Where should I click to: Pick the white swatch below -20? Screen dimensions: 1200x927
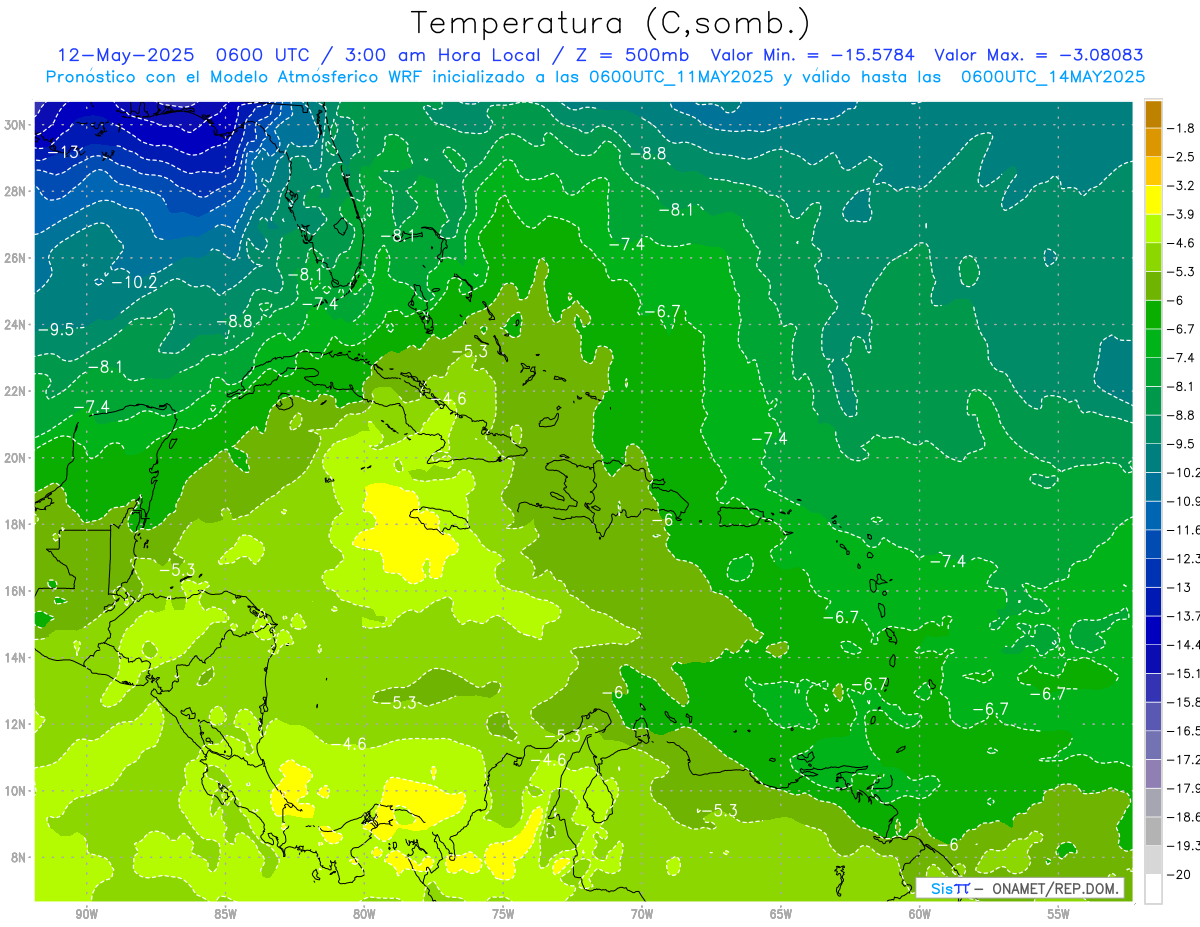1153,888
